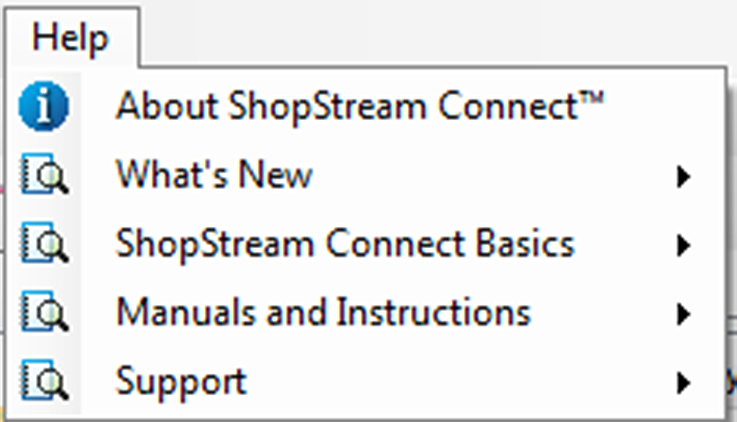
Task: Open the Manuals and Instructions entry
Action: [x=323, y=313]
